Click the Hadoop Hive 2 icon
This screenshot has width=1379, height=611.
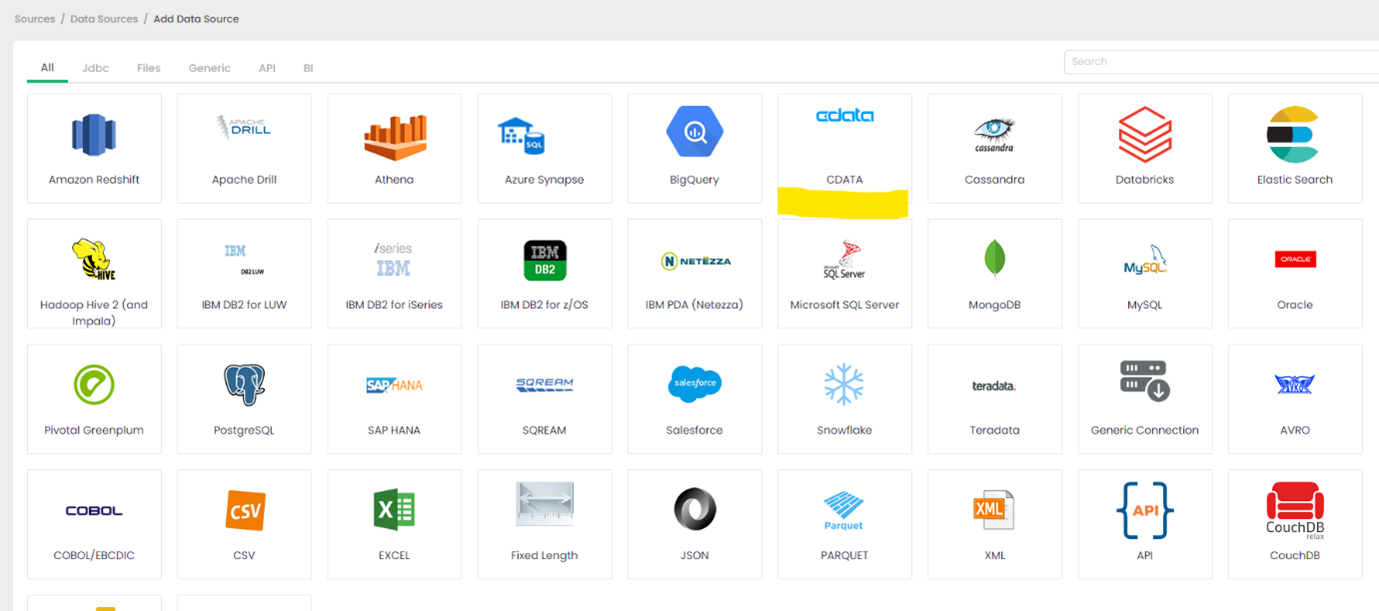tap(94, 260)
